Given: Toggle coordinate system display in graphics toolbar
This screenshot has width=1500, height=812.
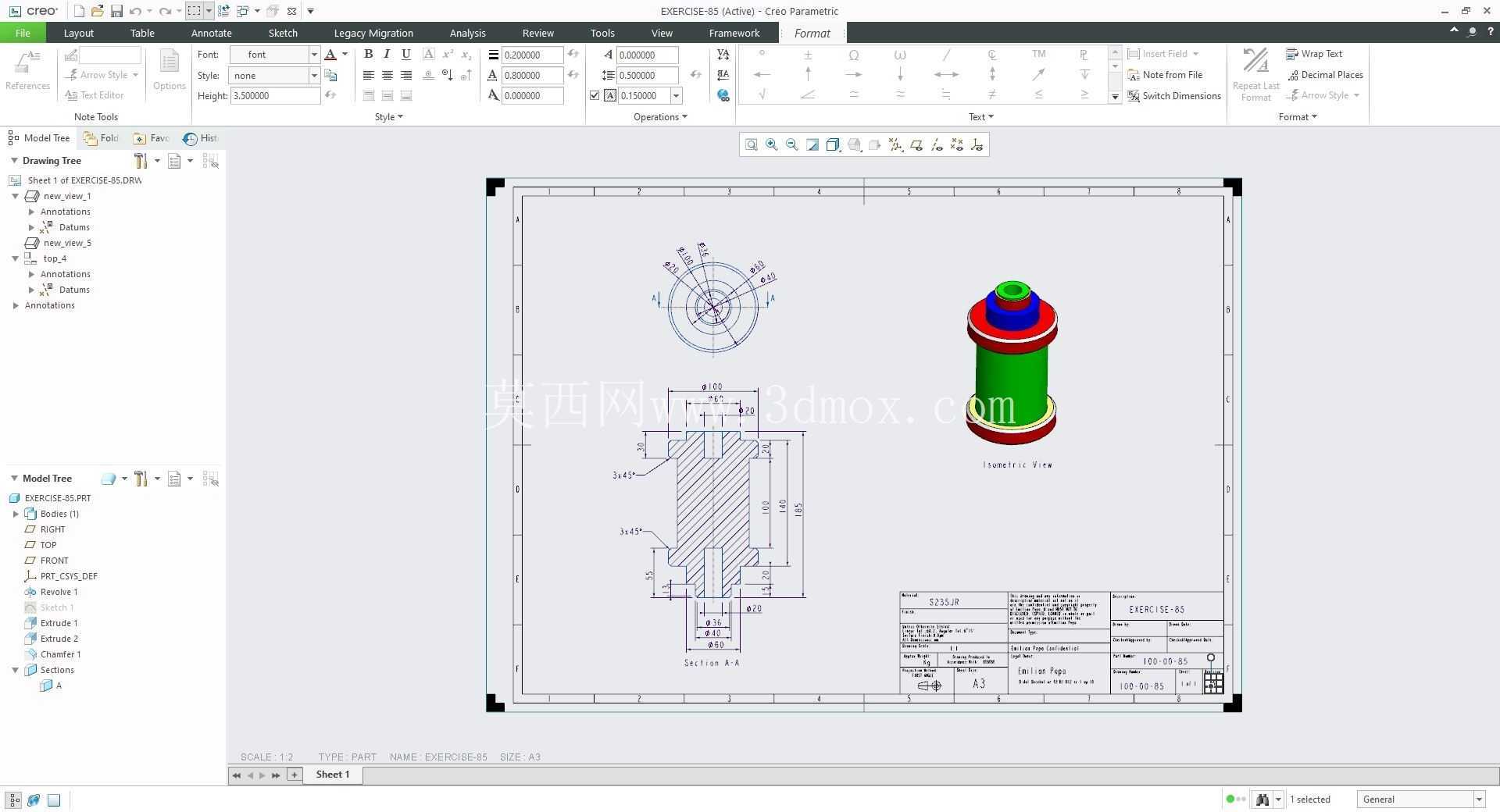Looking at the screenshot, I should click(x=977, y=144).
